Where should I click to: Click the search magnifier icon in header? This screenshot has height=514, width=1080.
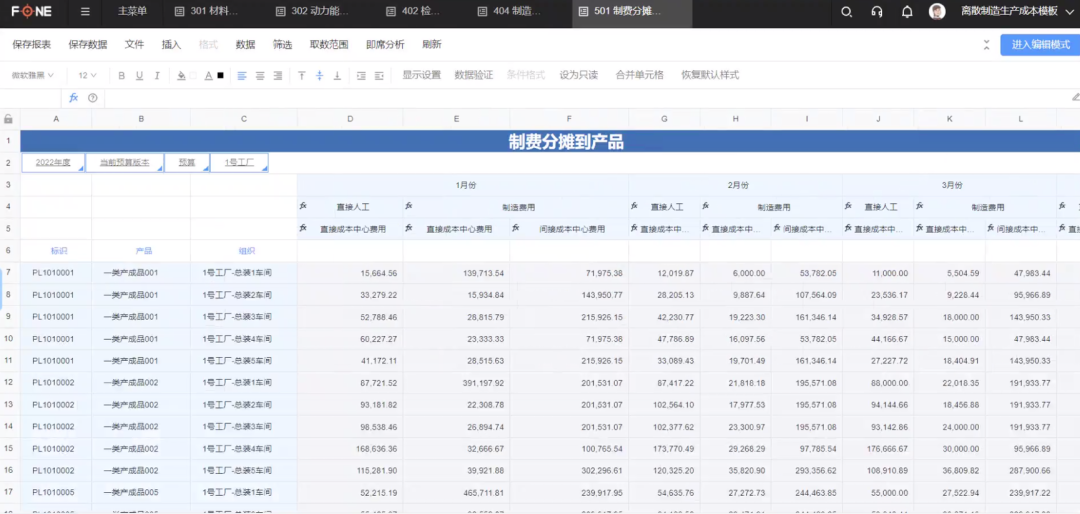[x=847, y=12]
